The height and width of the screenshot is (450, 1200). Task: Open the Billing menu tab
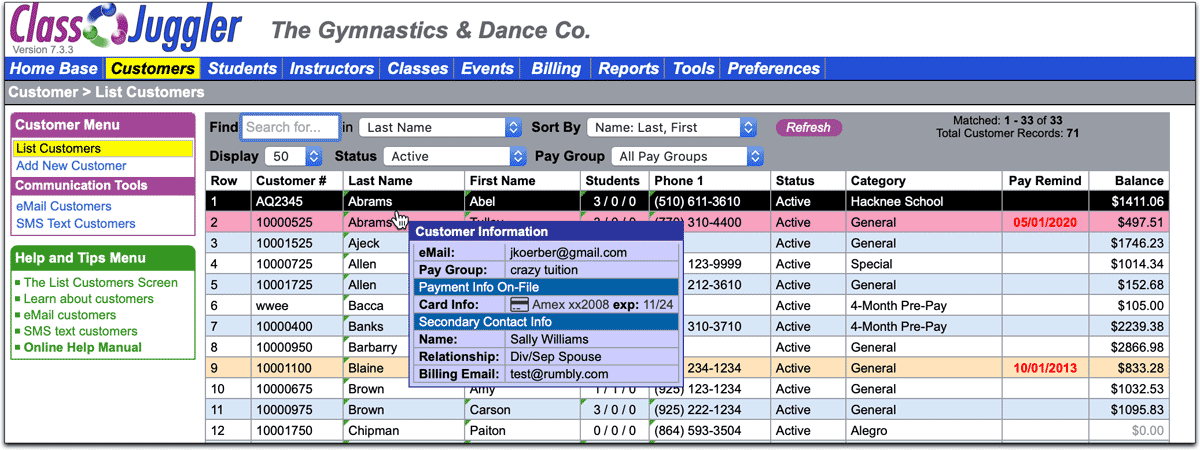[x=556, y=69]
